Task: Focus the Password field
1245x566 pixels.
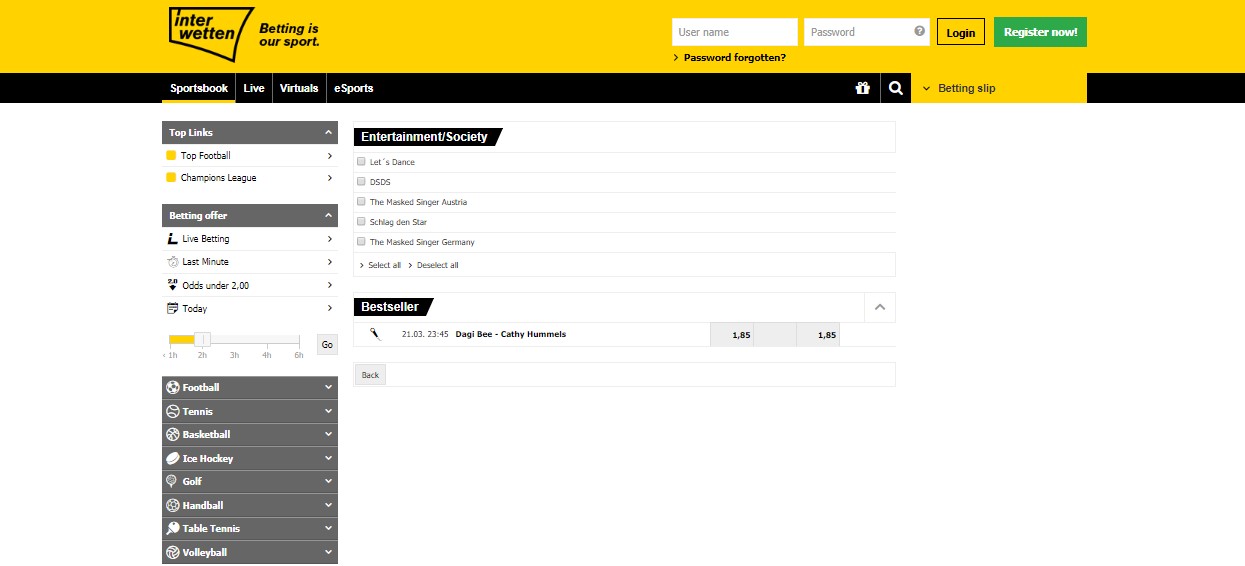Action: pos(867,32)
